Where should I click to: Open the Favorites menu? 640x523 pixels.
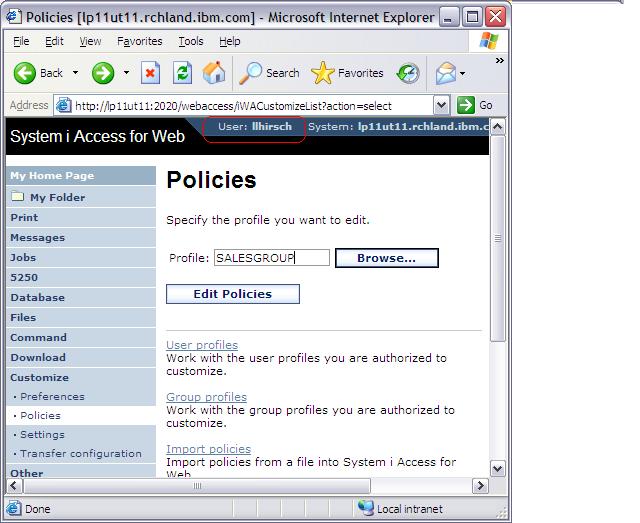pyautogui.click(x=140, y=41)
